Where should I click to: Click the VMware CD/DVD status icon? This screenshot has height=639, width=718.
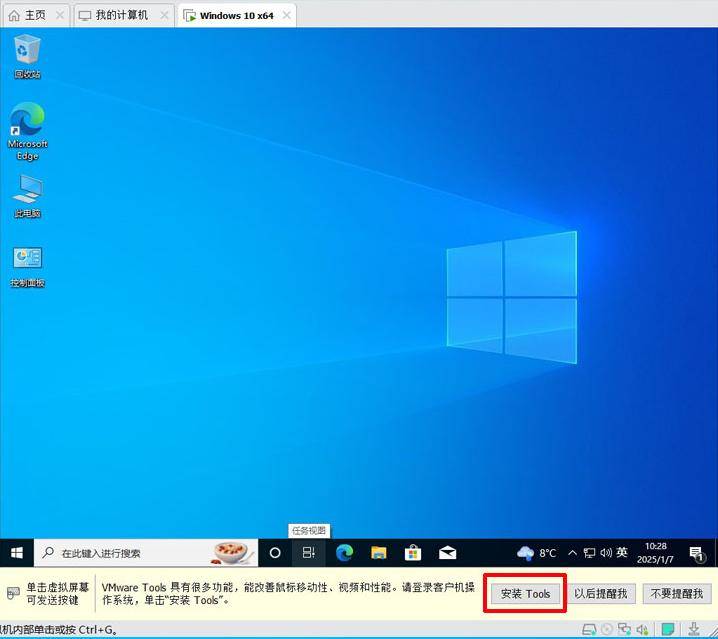(607, 629)
